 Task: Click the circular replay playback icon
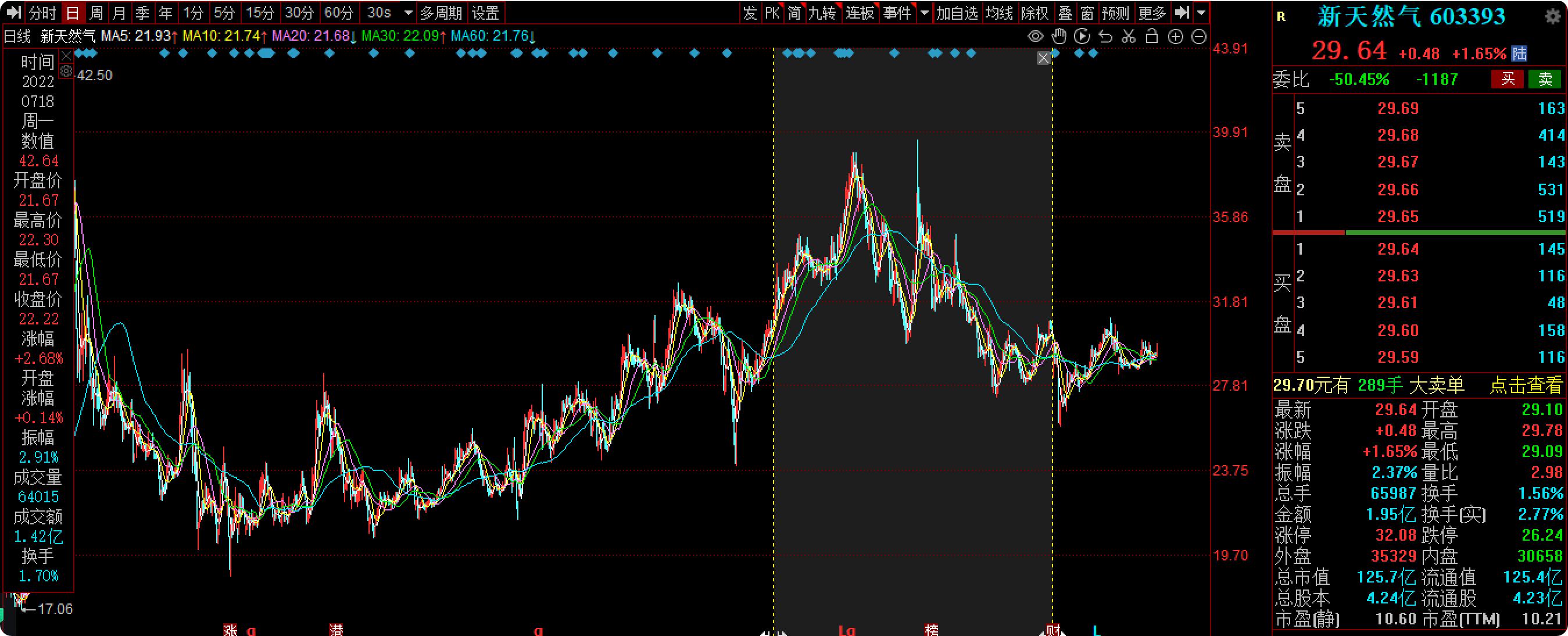point(1082,37)
